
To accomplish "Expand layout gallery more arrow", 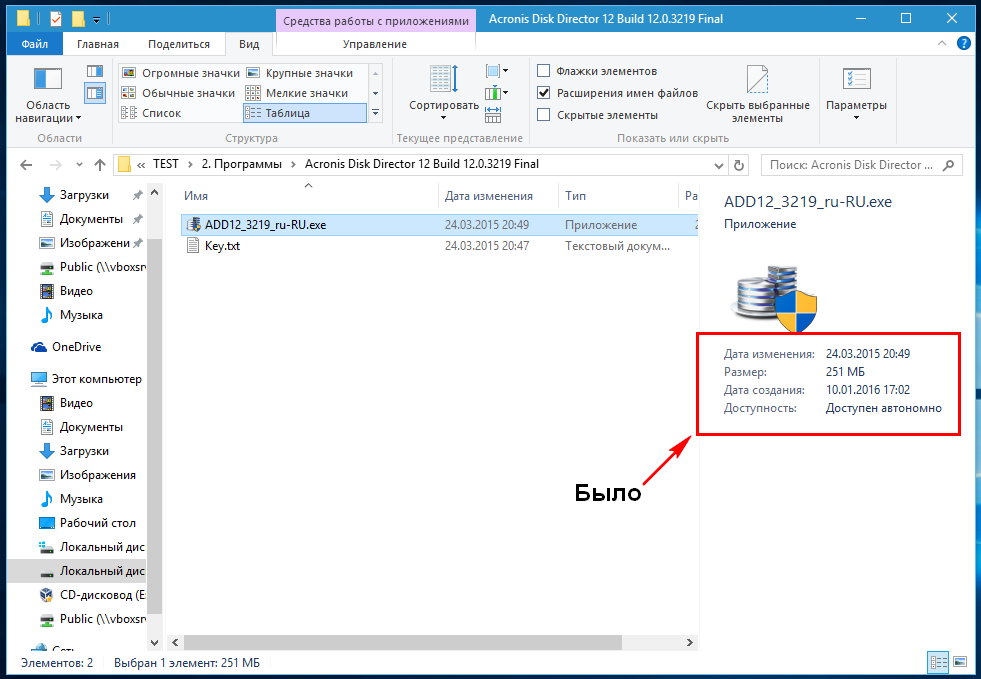I will pyautogui.click(x=375, y=113).
